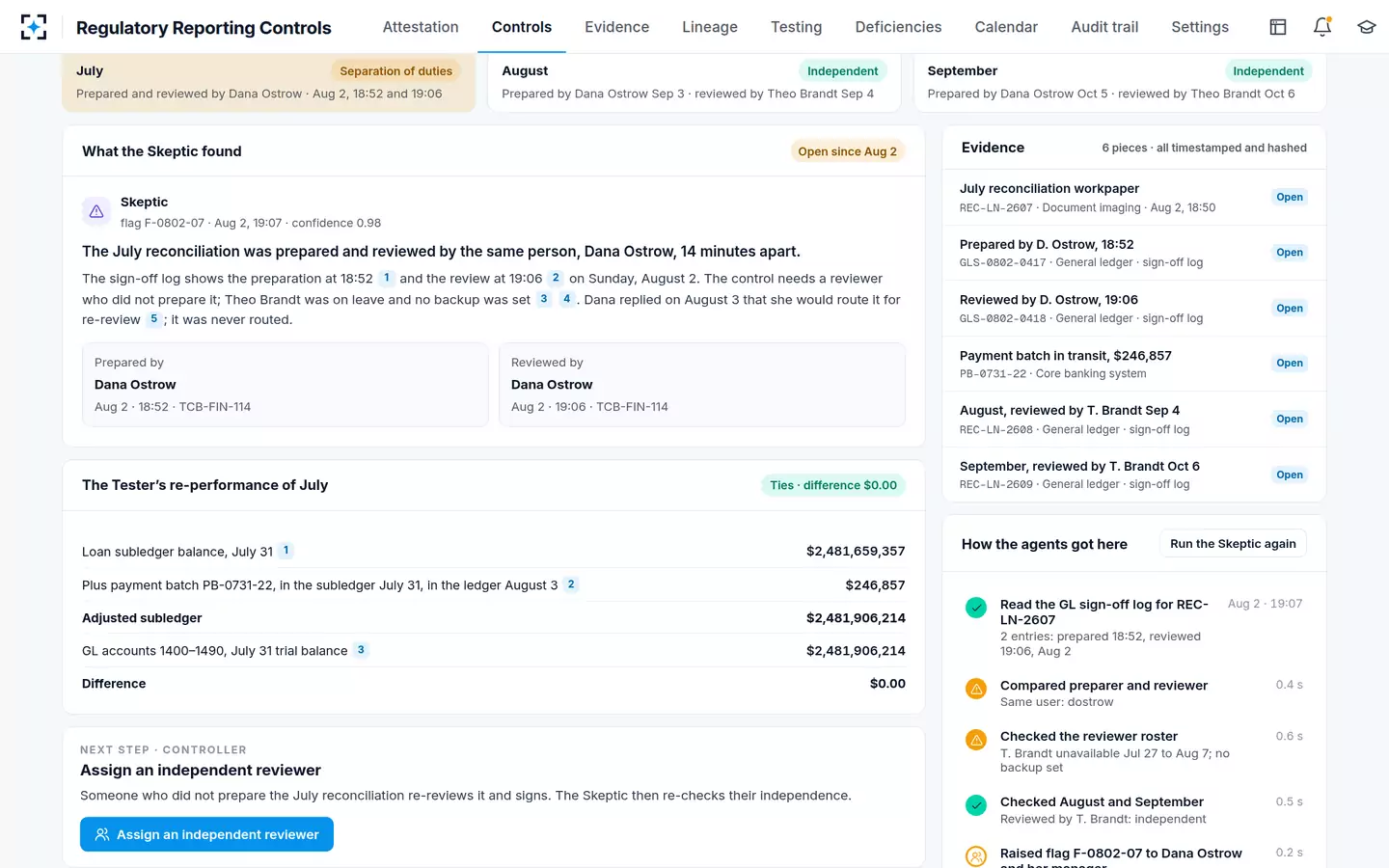
Task: Switch to the Attestation tab
Action: (x=421, y=27)
